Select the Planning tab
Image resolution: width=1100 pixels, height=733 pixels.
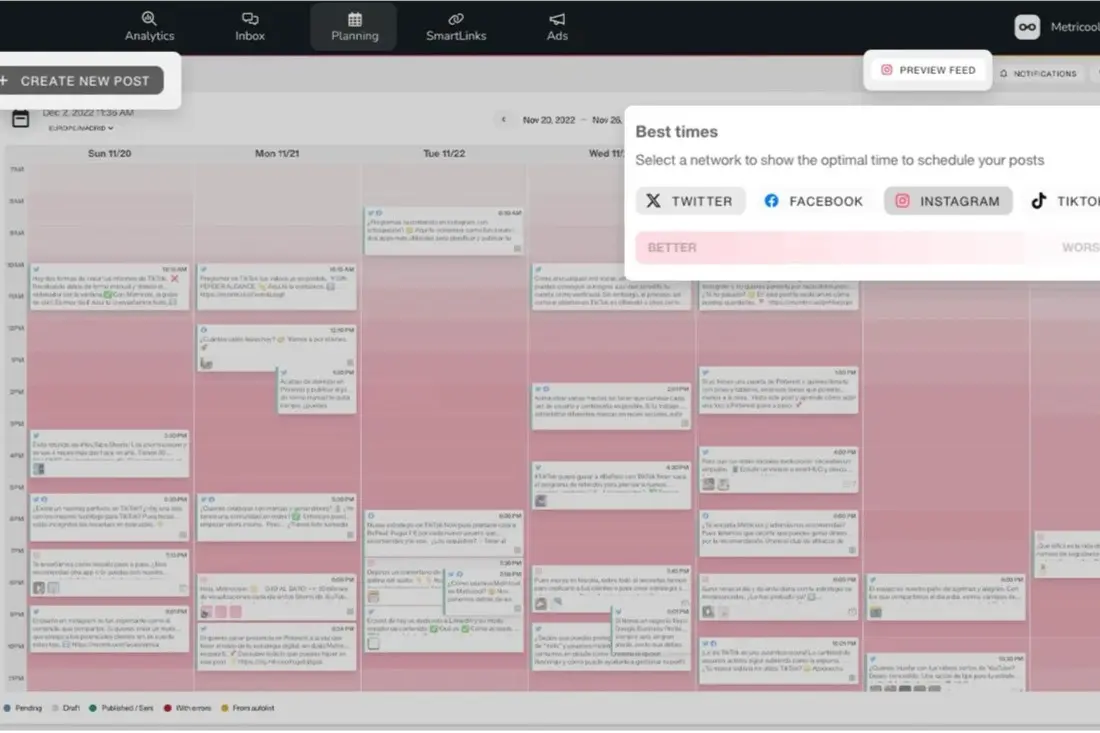[x=354, y=27]
